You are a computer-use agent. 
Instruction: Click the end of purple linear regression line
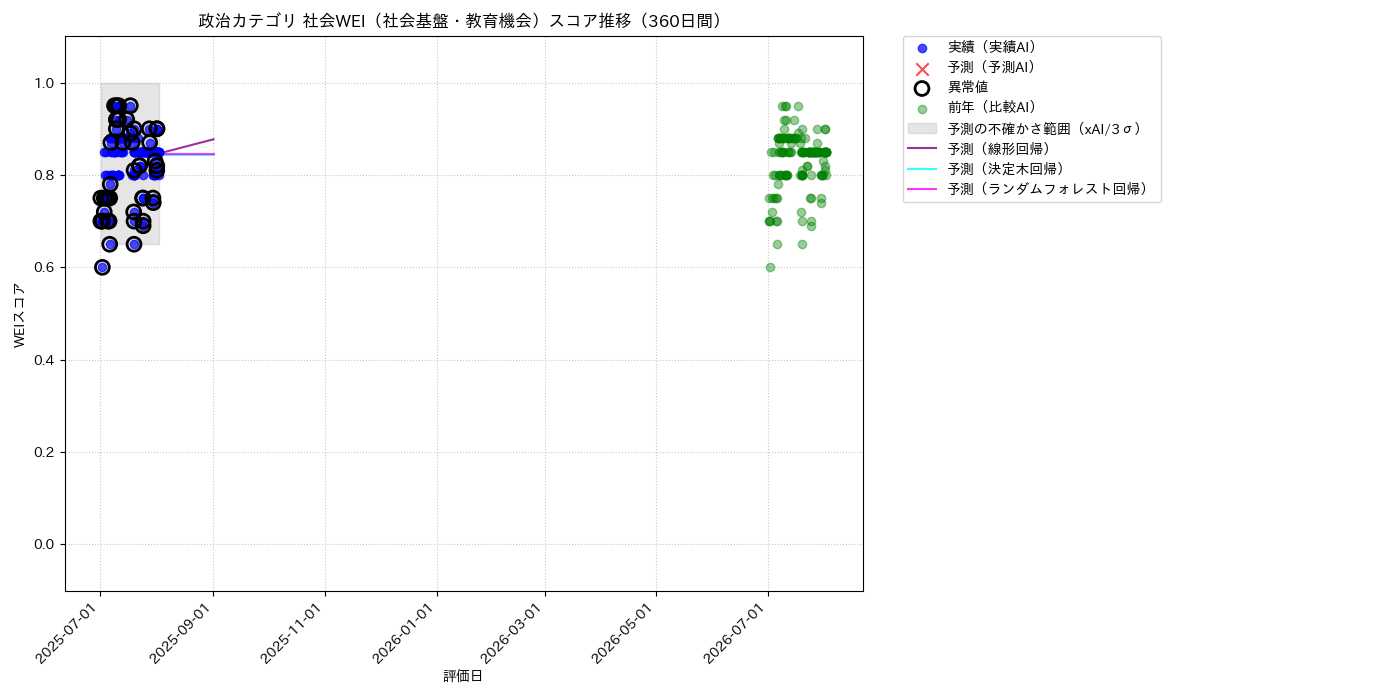click(214, 139)
